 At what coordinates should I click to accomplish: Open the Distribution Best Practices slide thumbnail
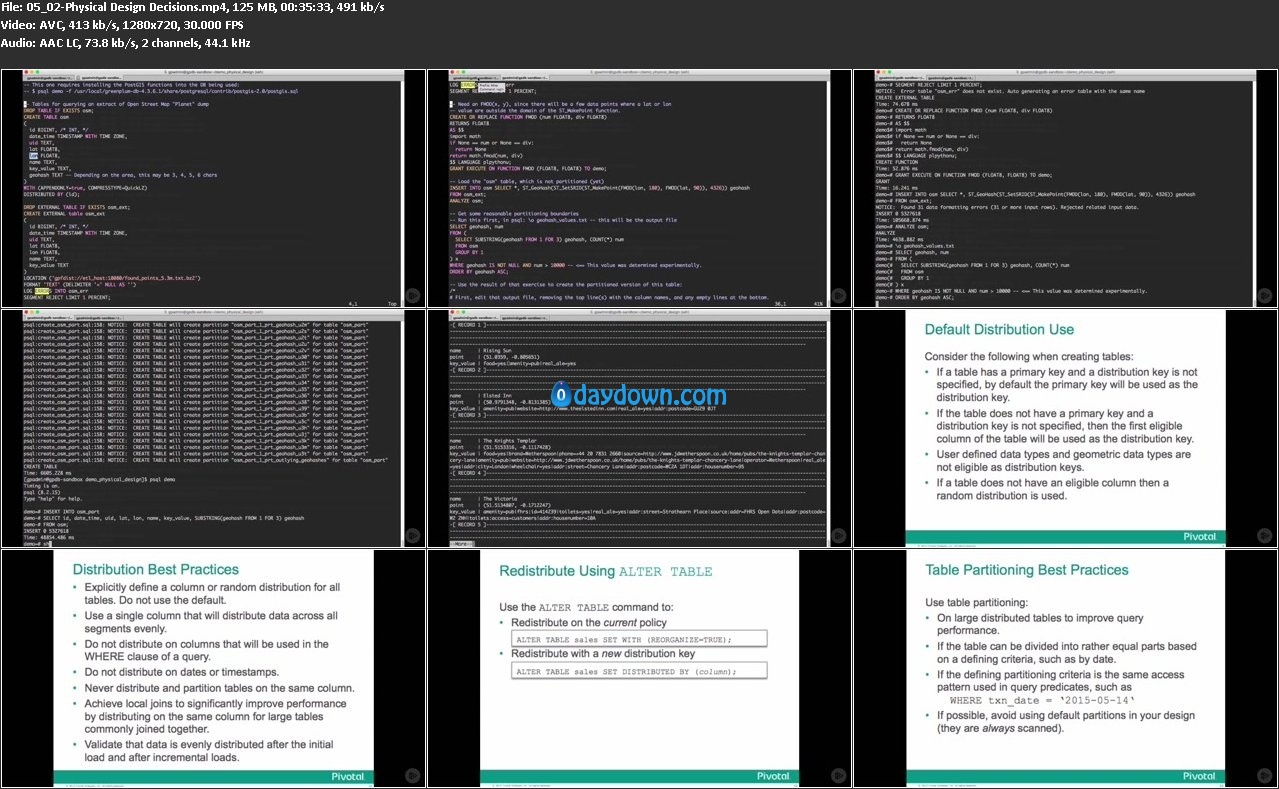(213, 668)
